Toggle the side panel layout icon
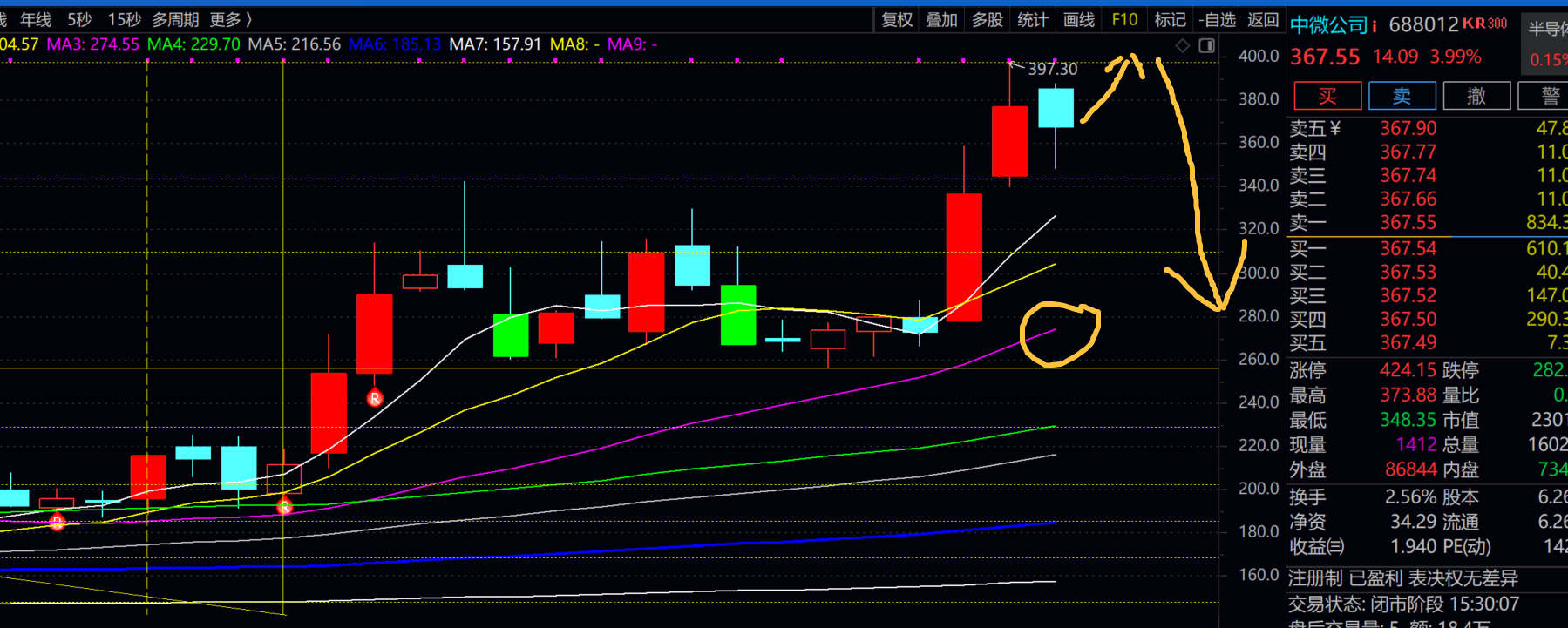The height and width of the screenshot is (628, 1568). pos(1207,45)
